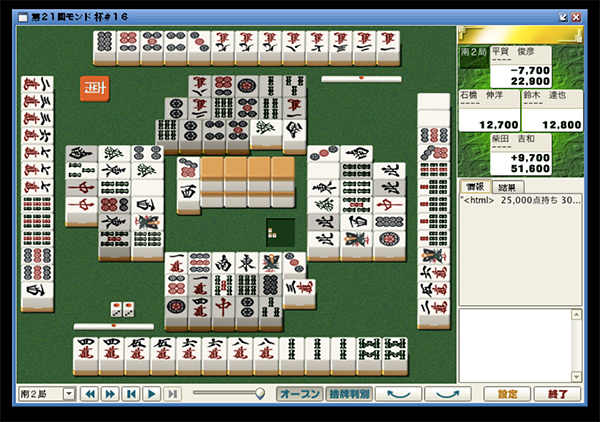Viewport: 600px width, 422px height.
Task: Open the 南2局 round dropdown arrow
Action: (69, 394)
